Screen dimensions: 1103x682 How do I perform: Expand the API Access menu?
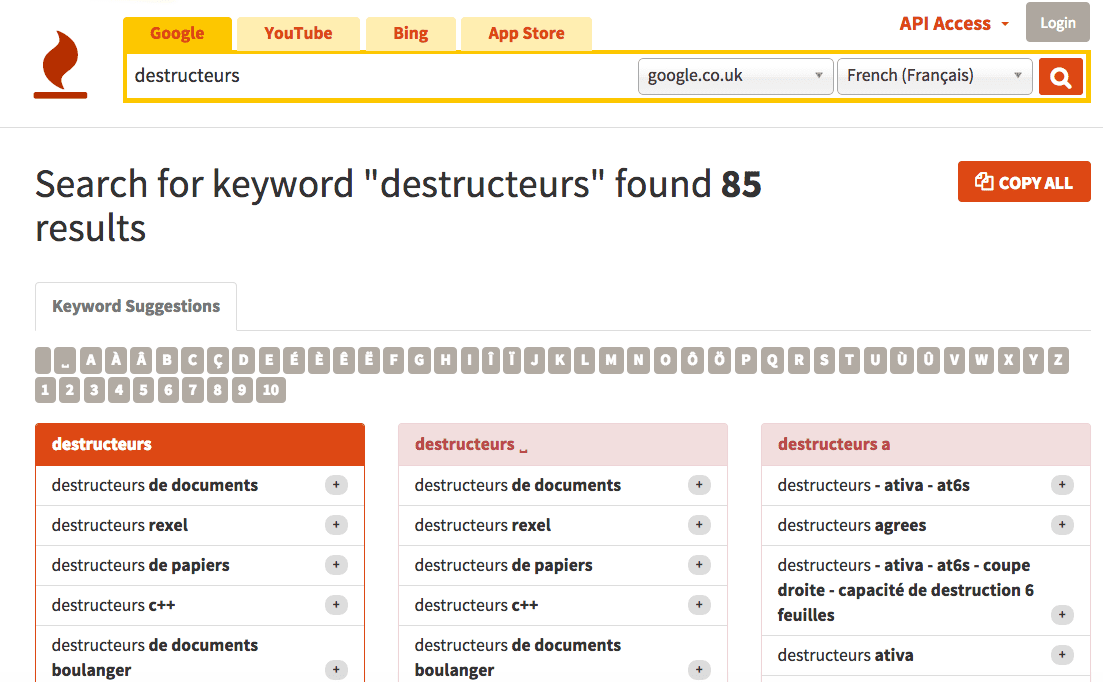(x=954, y=24)
